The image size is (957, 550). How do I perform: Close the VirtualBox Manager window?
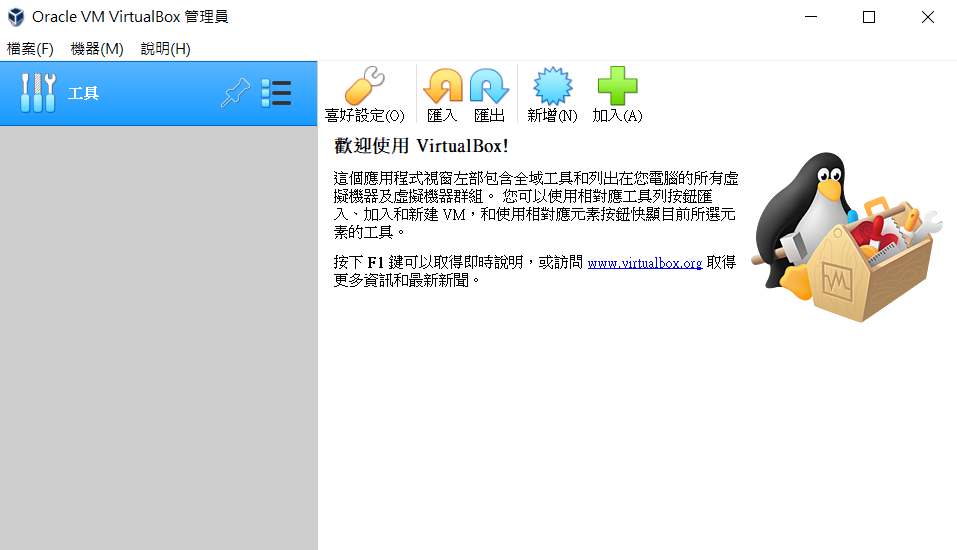point(928,17)
